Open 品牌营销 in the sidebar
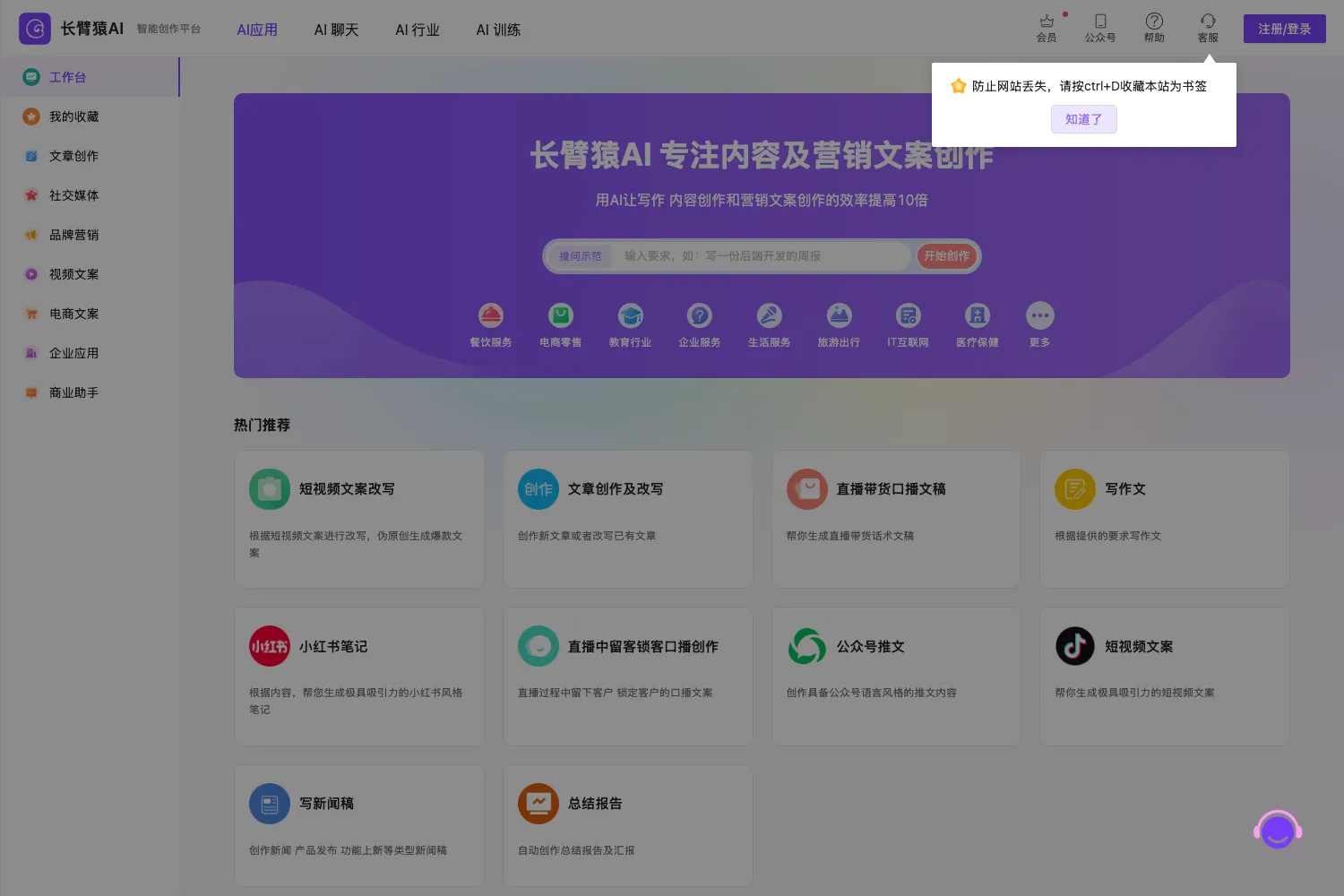The image size is (1344, 896). [x=90, y=235]
